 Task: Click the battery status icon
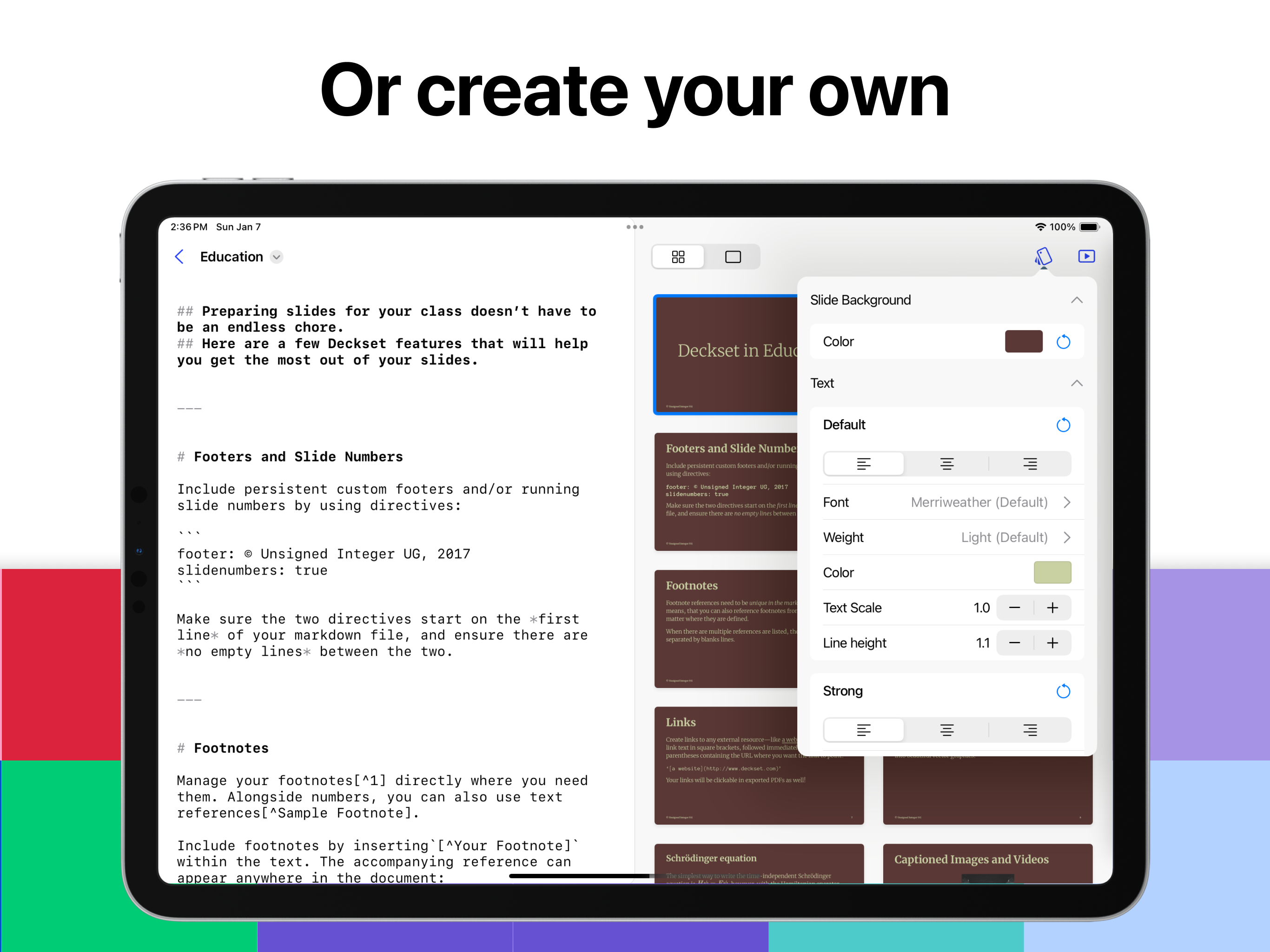[x=1089, y=227]
